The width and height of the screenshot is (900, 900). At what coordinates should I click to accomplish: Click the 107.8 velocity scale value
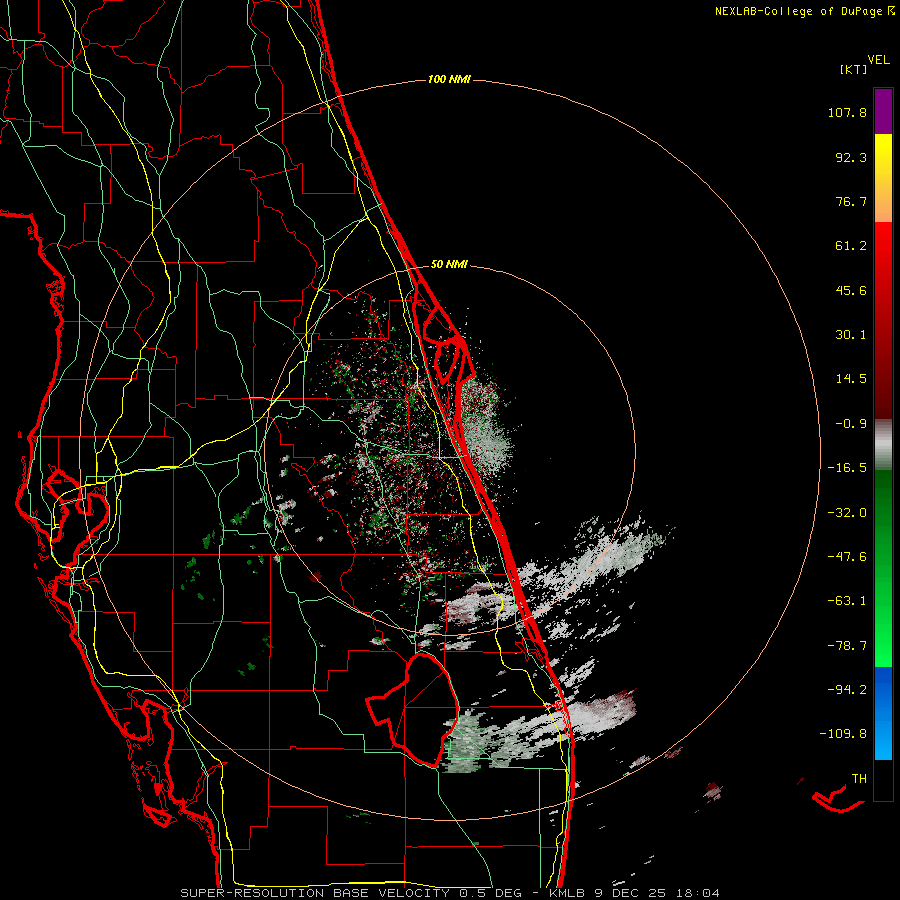847,112
